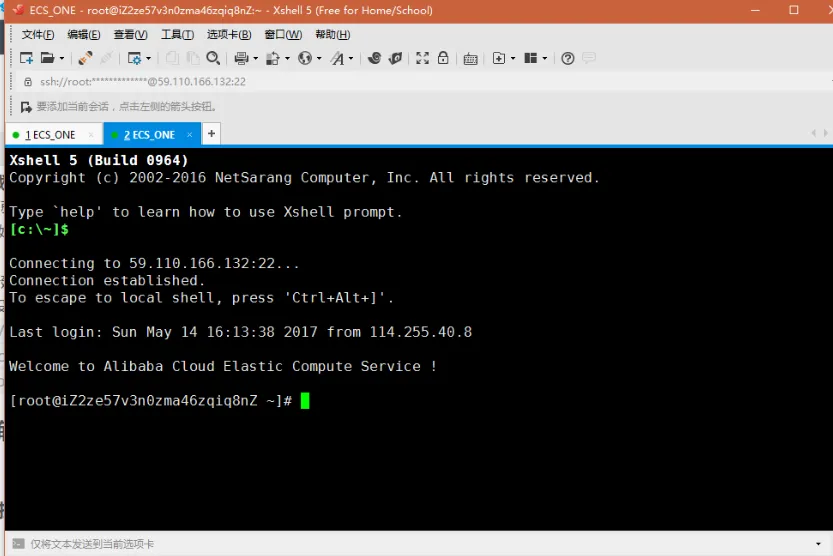Expand the compose bar dropdown arrow

(x=818, y=544)
